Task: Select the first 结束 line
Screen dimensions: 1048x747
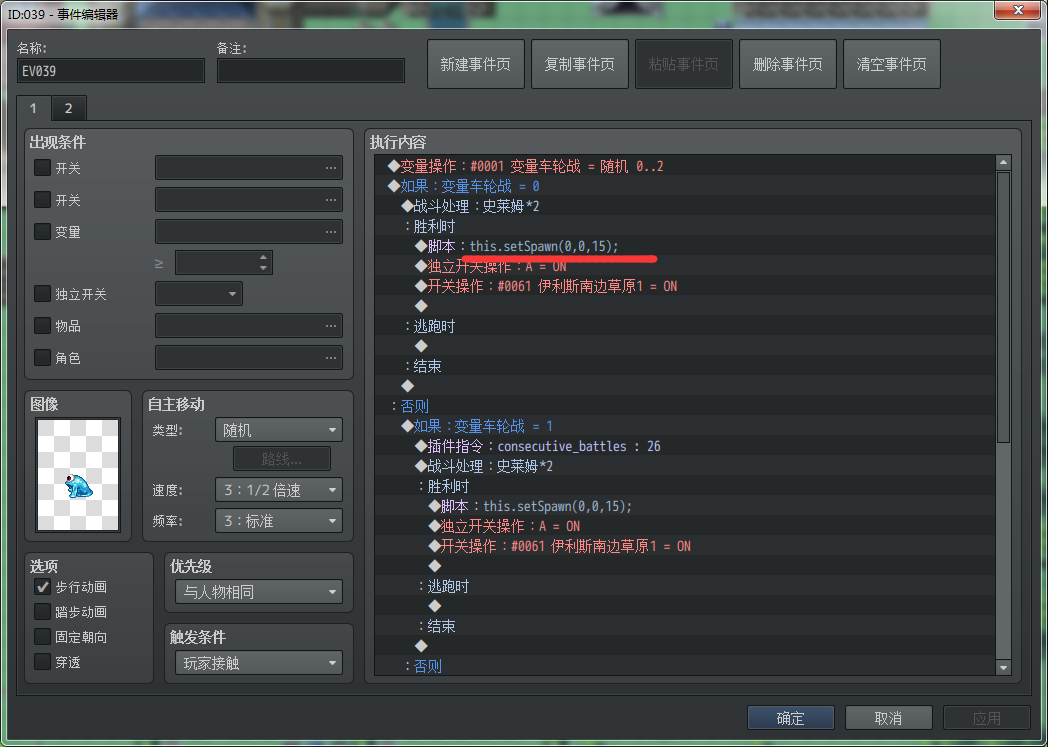Action: (684, 366)
